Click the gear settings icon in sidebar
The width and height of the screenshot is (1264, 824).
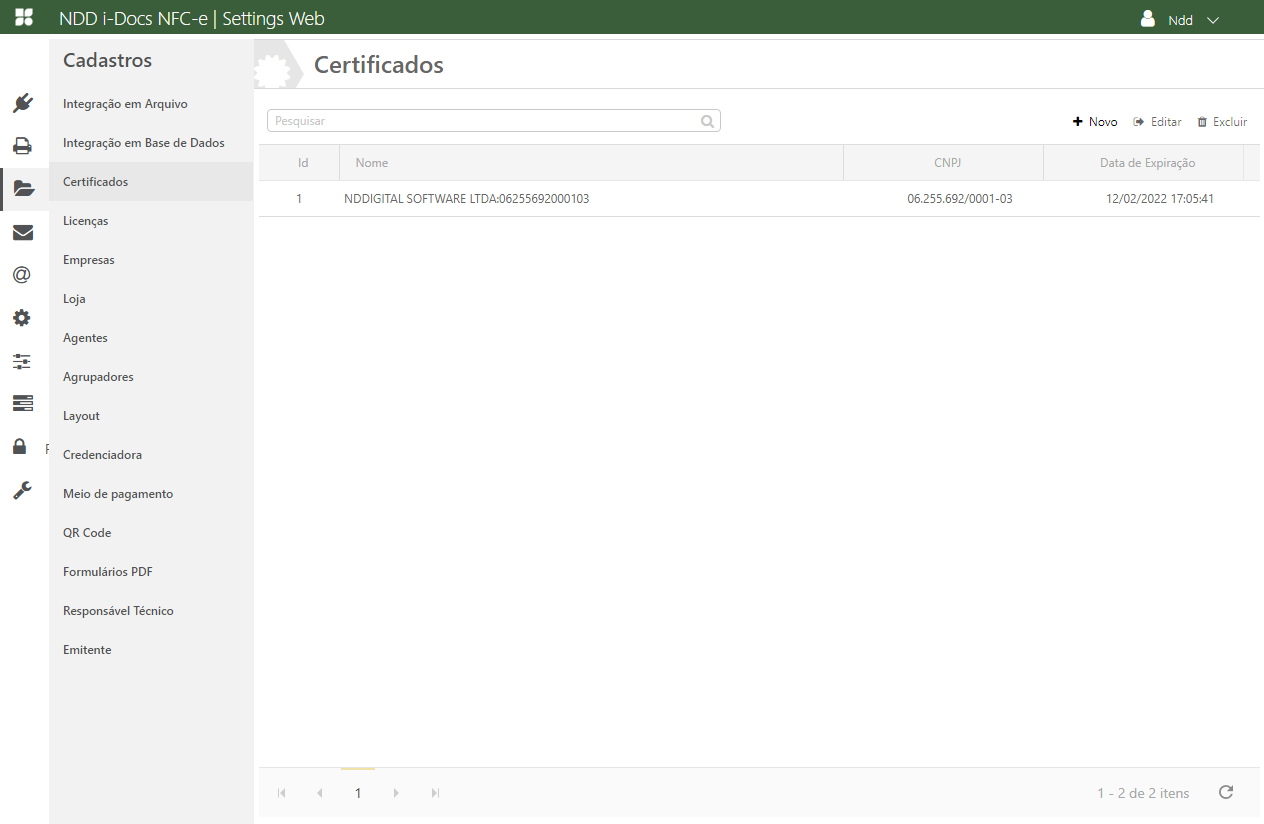(x=22, y=318)
